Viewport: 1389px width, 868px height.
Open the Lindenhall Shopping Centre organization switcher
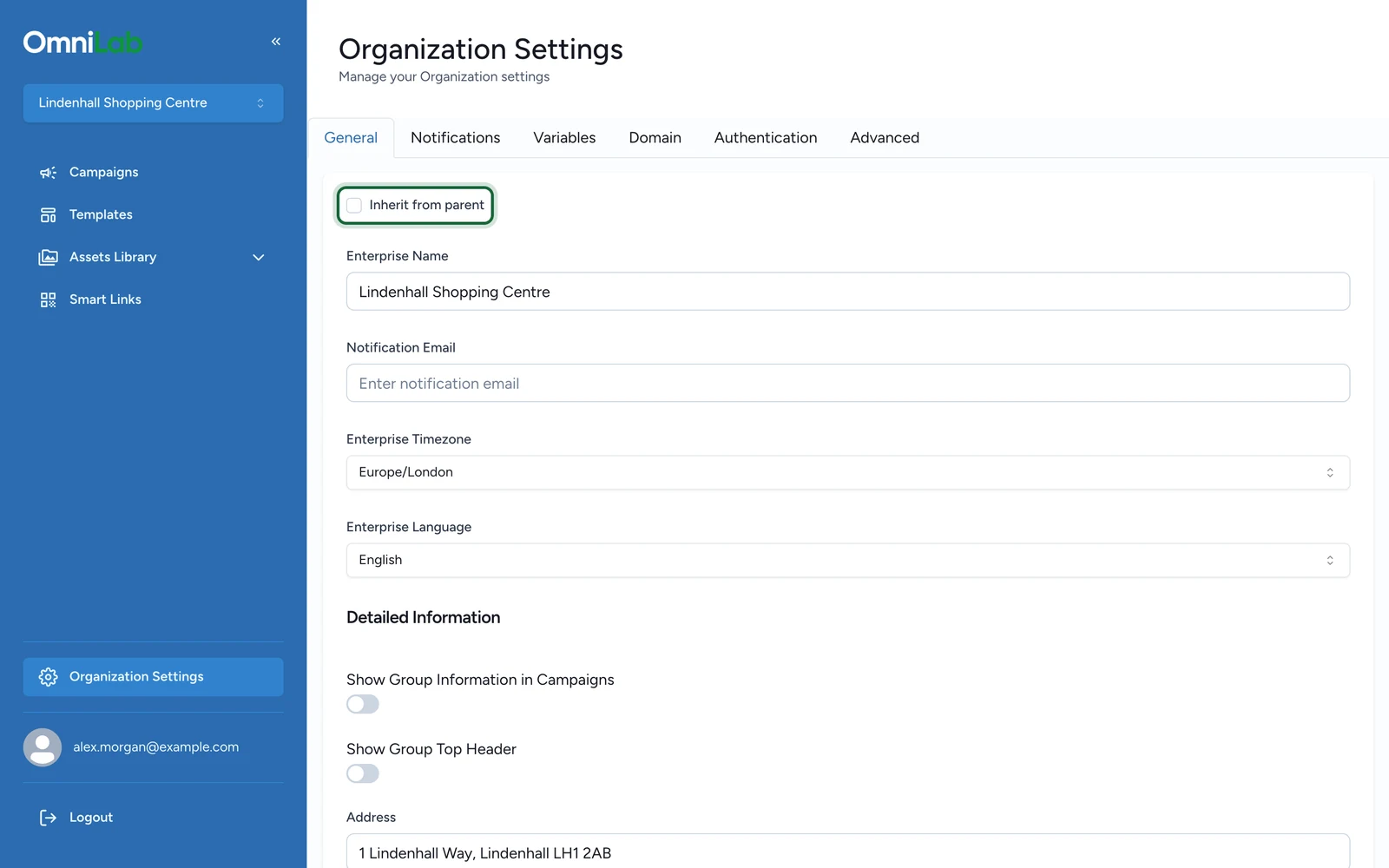153,103
